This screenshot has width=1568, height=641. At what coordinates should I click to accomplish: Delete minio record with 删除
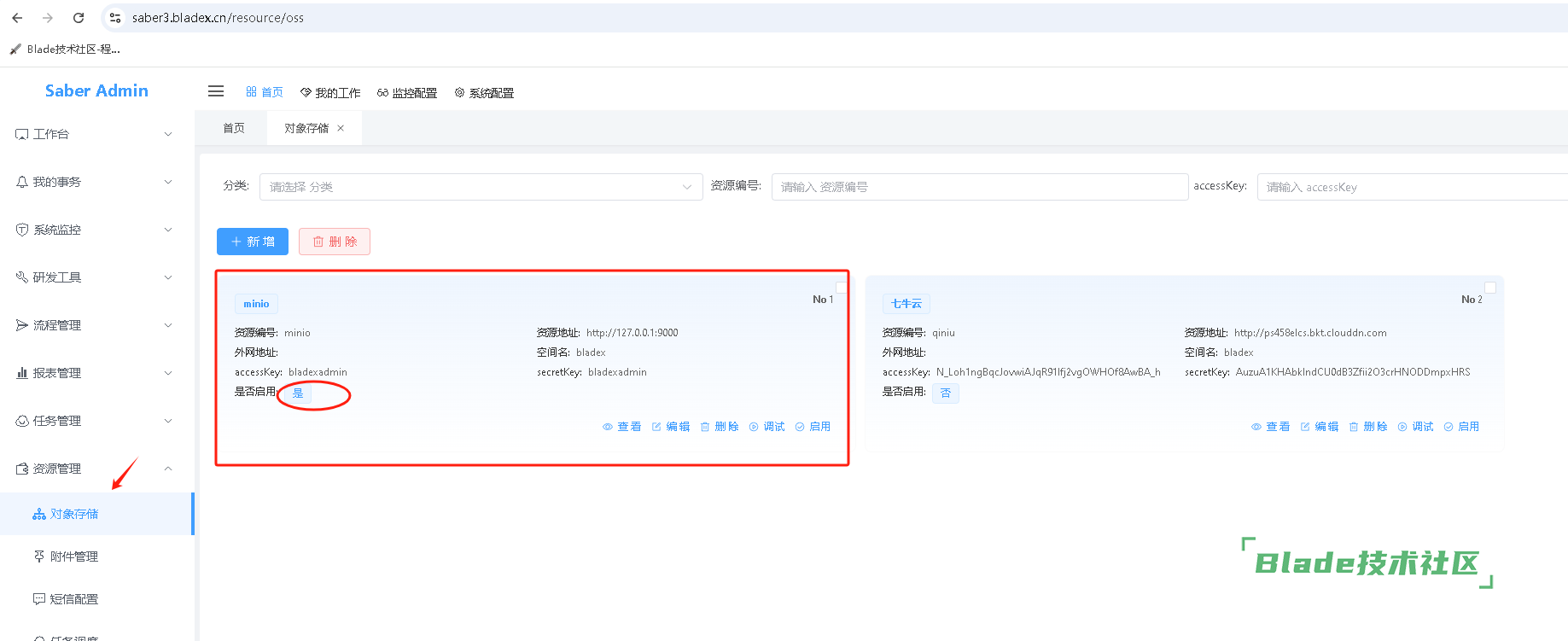point(720,427)
